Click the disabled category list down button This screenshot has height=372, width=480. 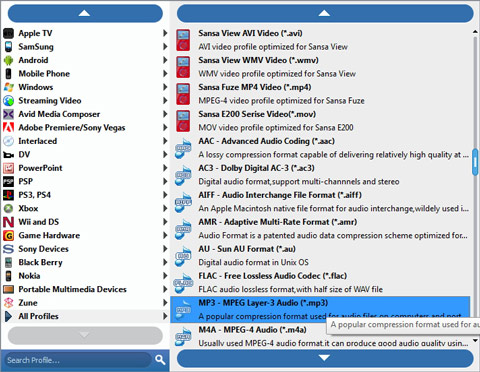[85, 335]
